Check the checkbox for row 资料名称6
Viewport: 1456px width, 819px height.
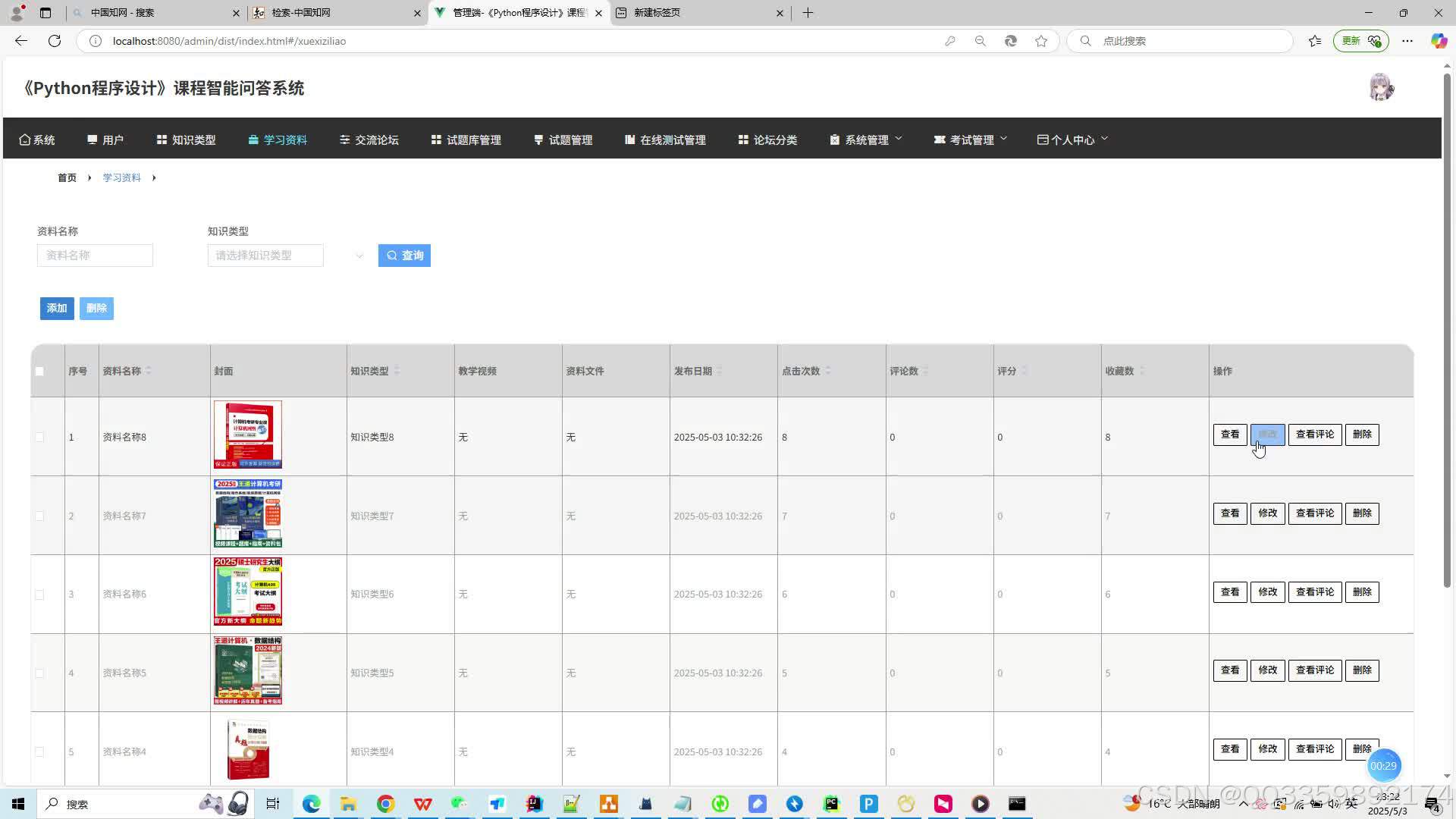(x=39, y=595)
